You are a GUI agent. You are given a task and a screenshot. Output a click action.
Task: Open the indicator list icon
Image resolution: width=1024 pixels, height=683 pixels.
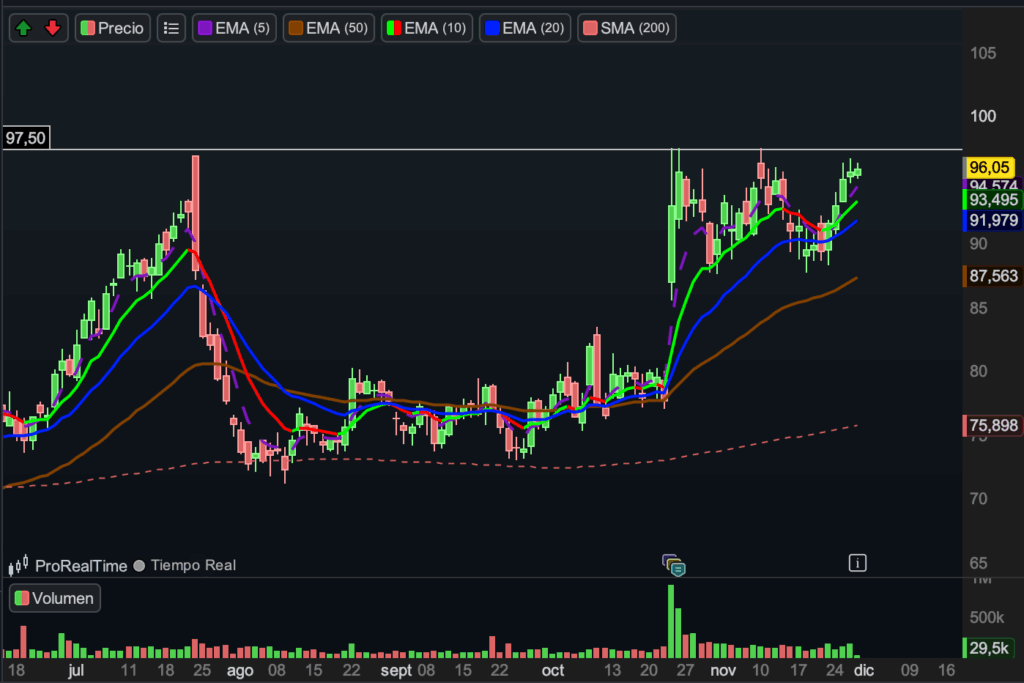(x=172, y=28)
